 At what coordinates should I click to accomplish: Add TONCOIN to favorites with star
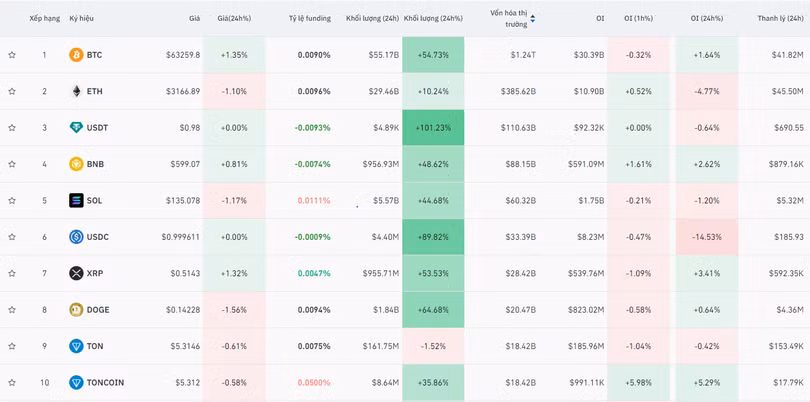(x=12, y=383)
